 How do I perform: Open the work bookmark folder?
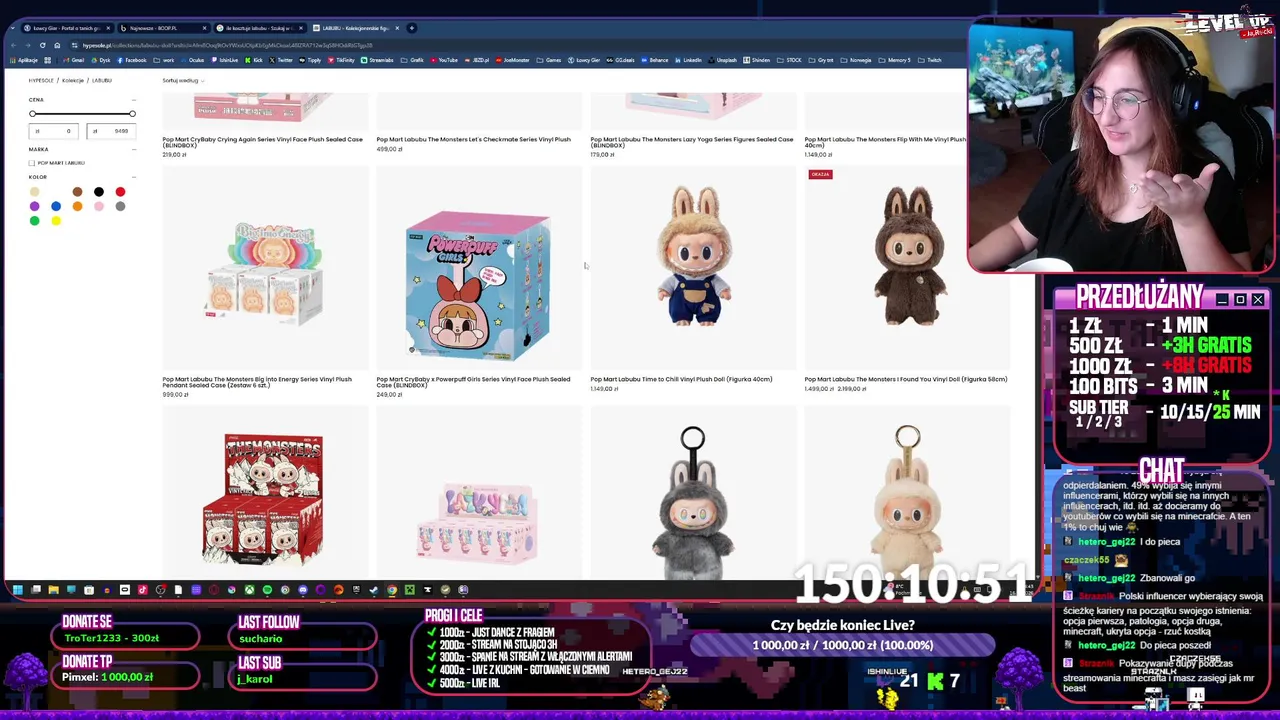[x=165, y=60]
